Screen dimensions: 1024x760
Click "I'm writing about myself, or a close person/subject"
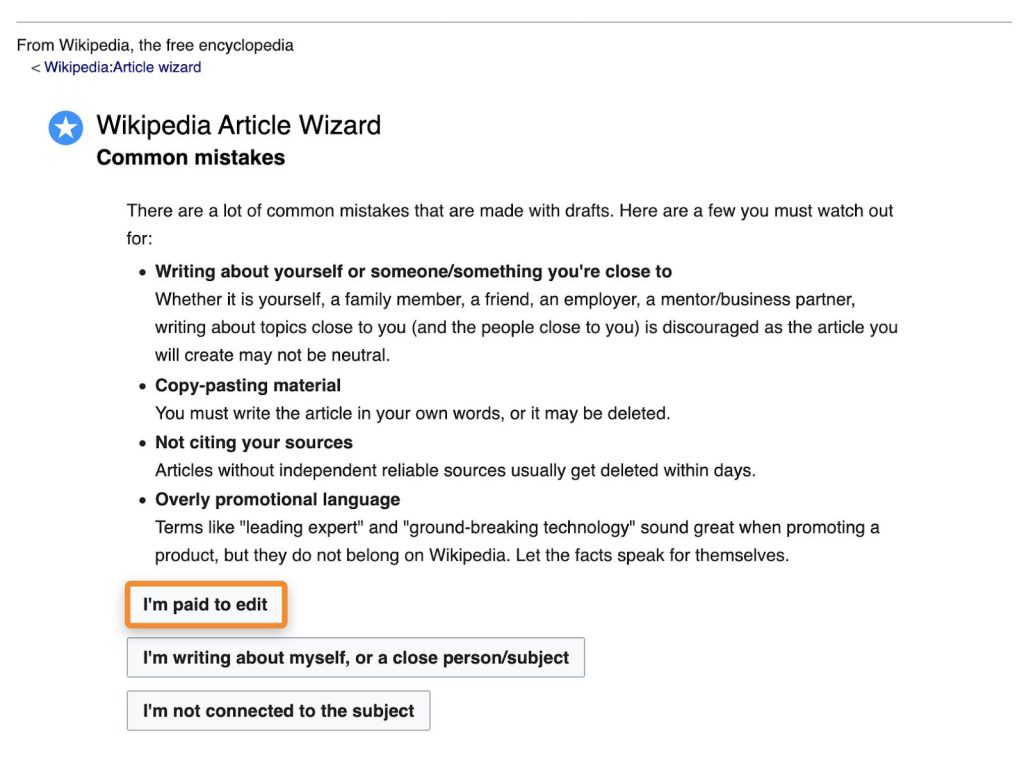coord(355,657)
